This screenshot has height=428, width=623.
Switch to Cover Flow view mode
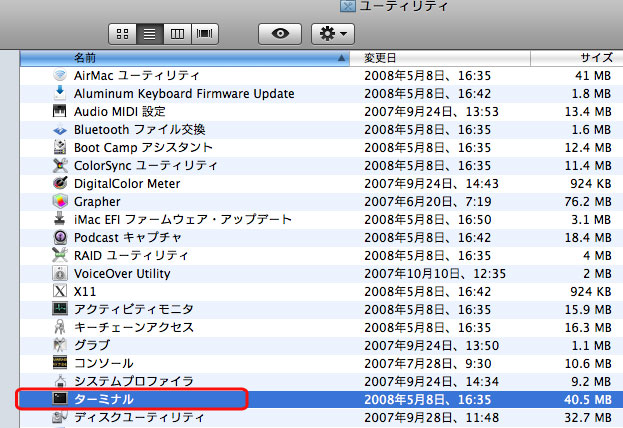[205, 34]
